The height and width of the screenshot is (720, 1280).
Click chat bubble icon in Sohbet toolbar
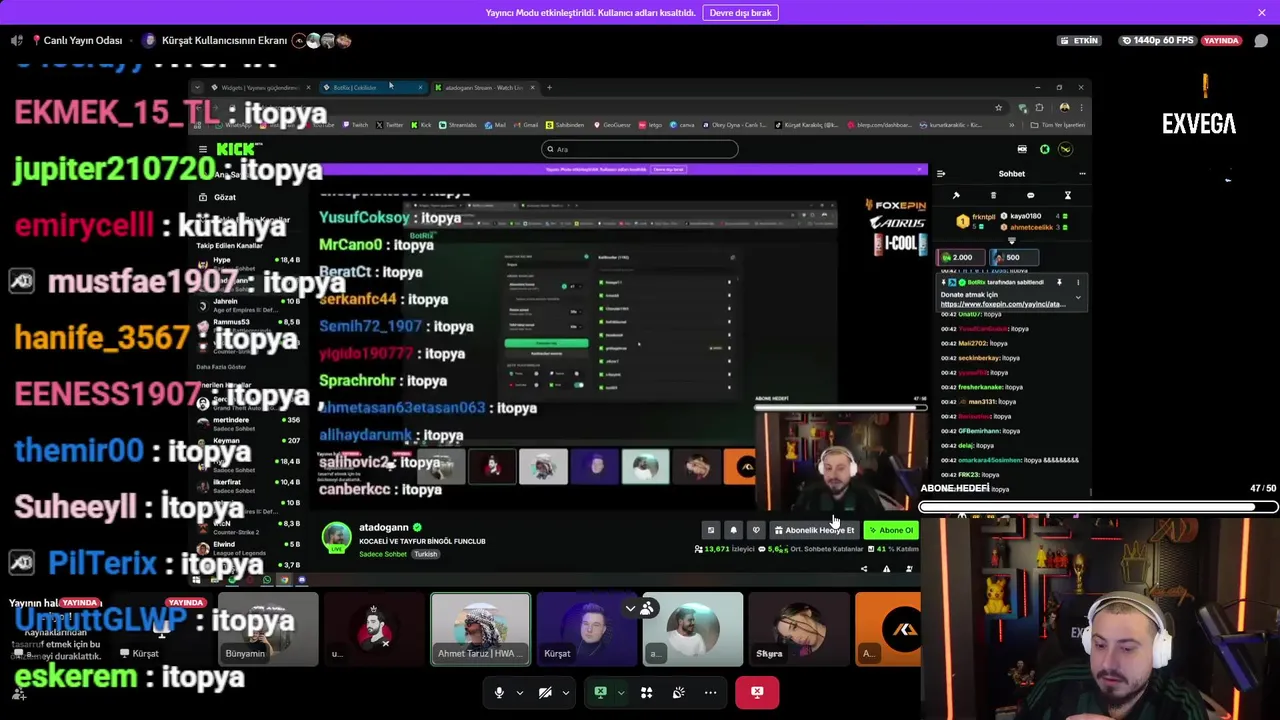pyautogui.click(x=1030, y=196)
